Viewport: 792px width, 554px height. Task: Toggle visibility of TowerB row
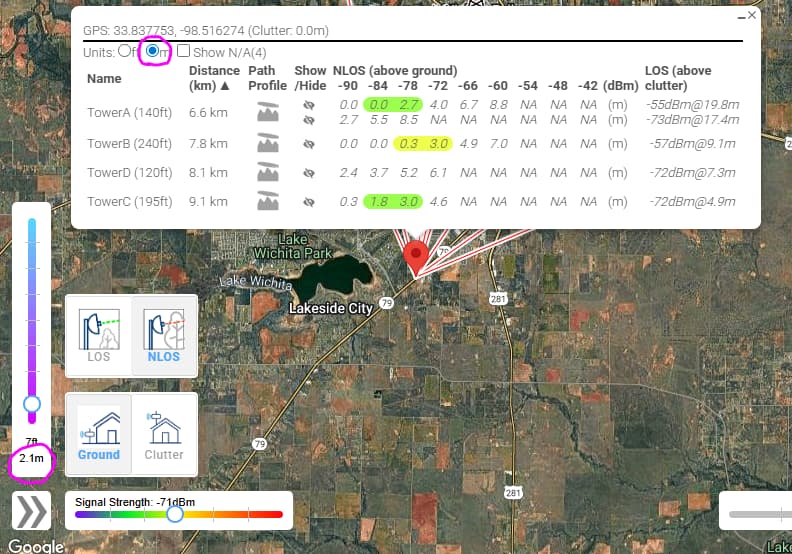pos(309,143)
